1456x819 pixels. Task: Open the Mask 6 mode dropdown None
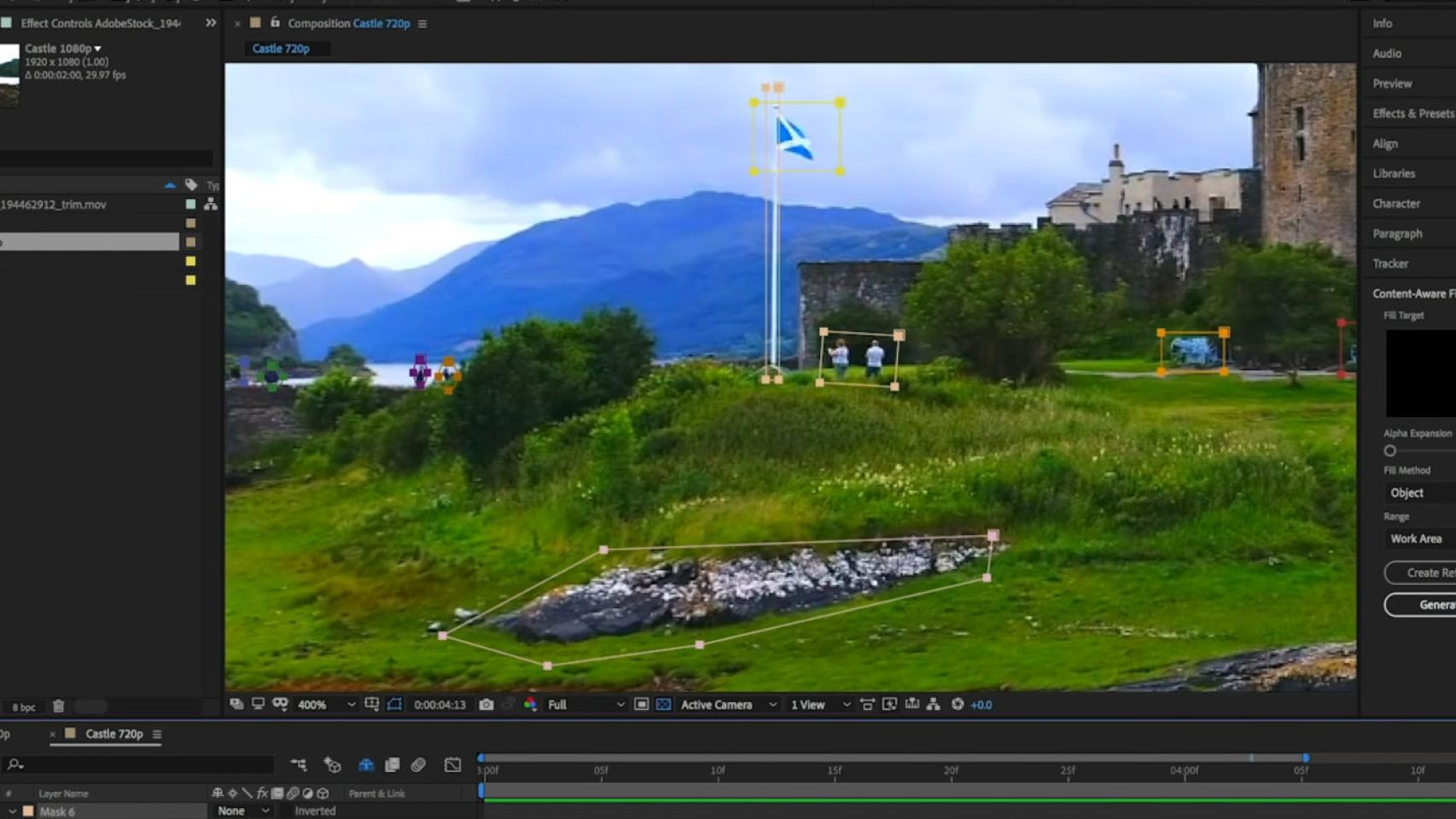(x=243, y=811)
